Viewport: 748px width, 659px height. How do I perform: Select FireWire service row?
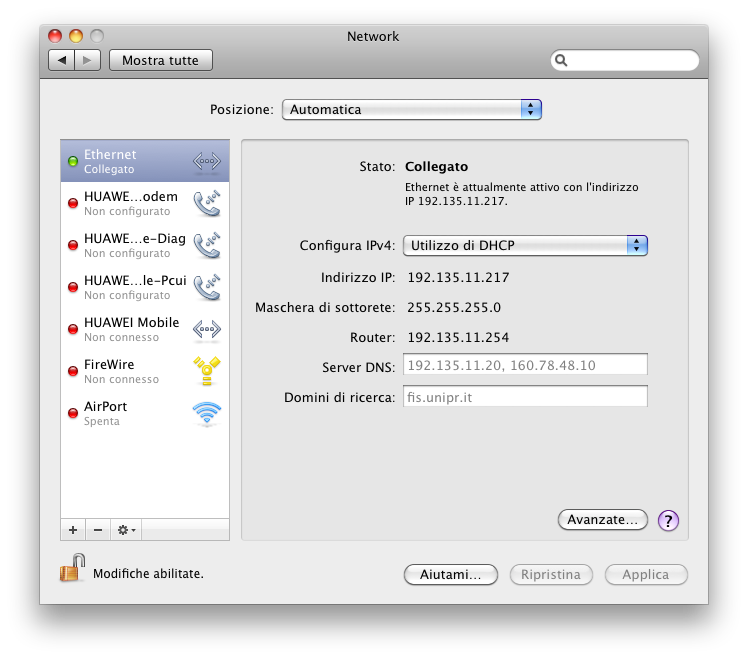click(145, 371)
